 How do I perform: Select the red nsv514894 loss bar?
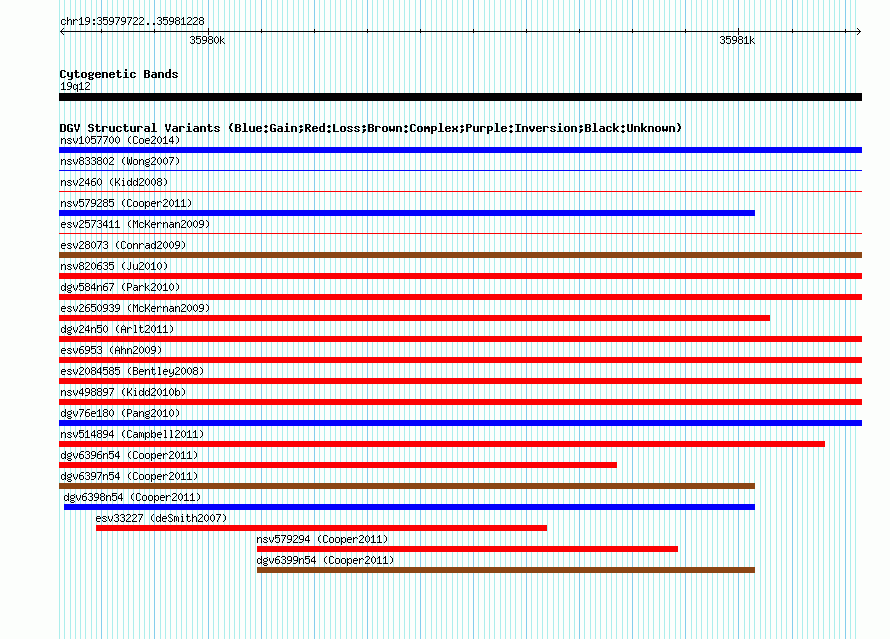[442, 444]
